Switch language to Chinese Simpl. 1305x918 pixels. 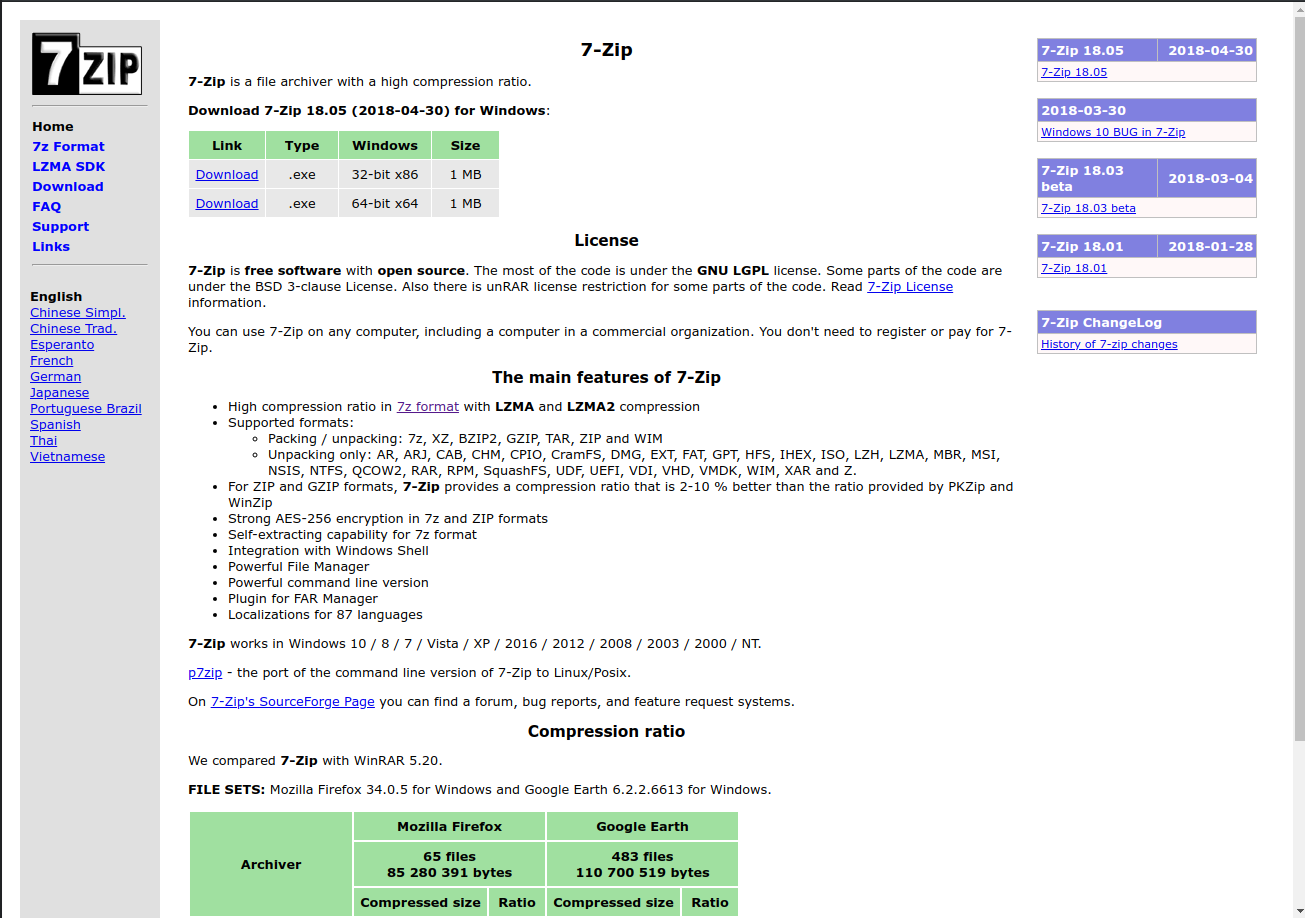78,313
